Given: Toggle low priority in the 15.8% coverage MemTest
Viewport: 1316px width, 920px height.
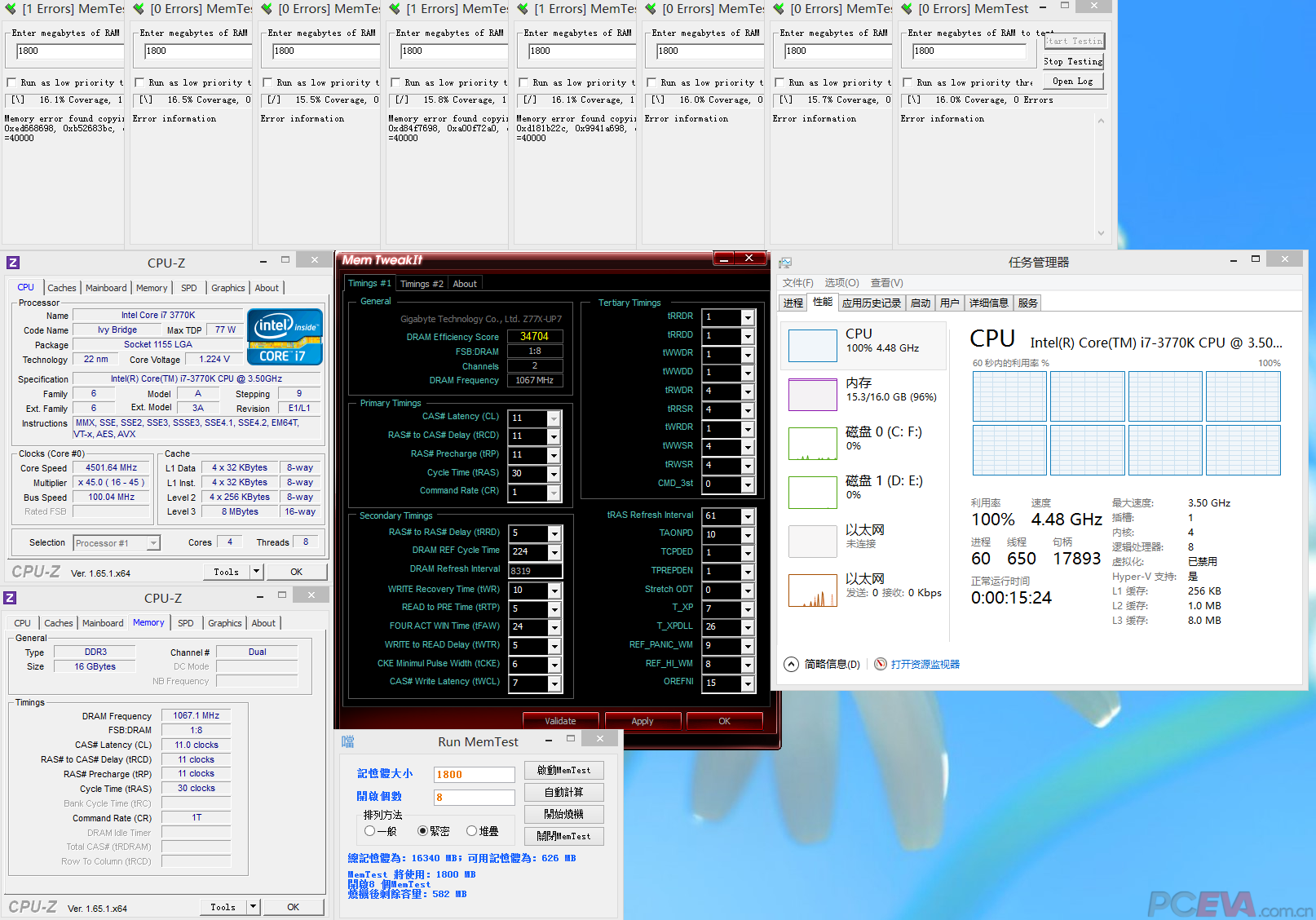Looking at the screenshot, I should pyautogui.click(x=395, y=82).
